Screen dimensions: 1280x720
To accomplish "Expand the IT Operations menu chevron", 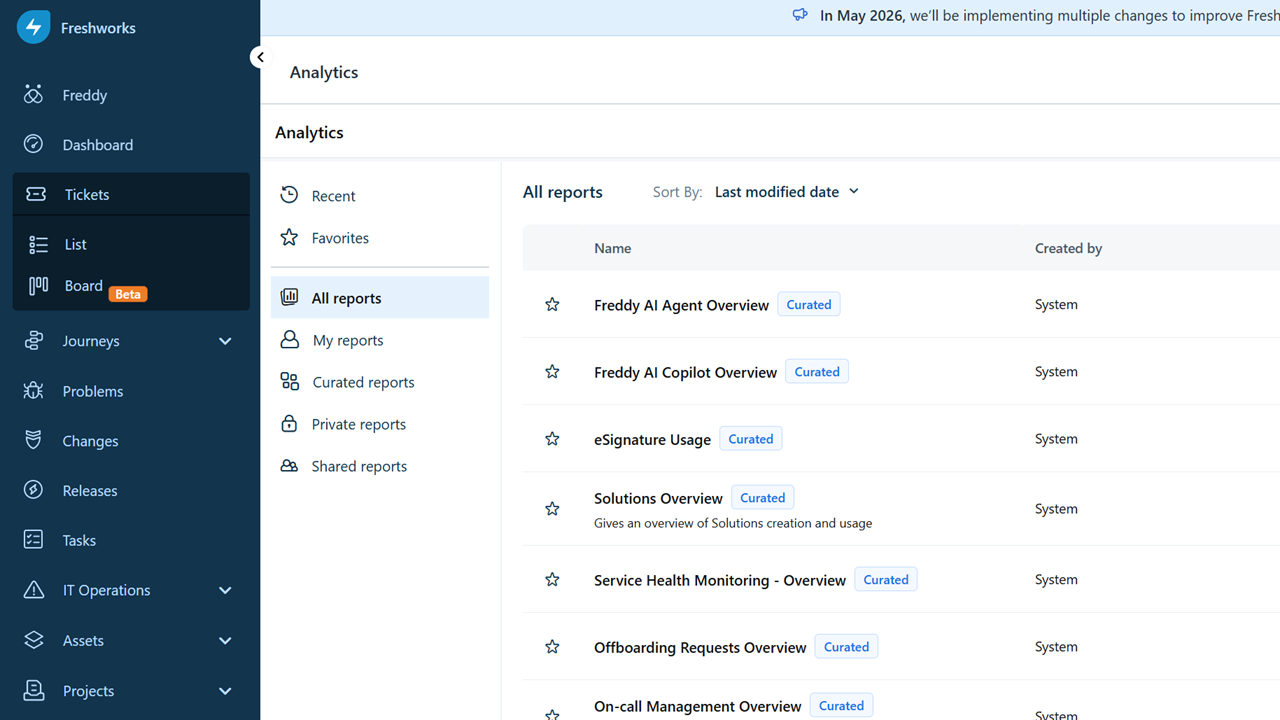I will click(225, 590).
